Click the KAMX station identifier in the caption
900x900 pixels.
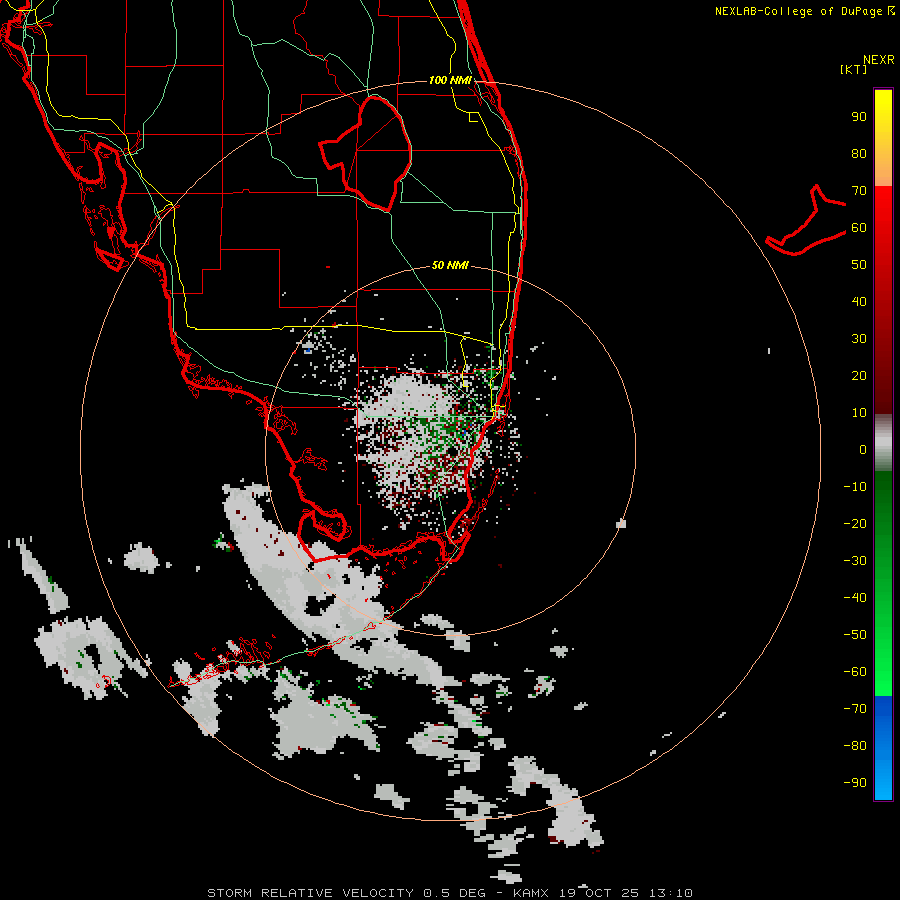531,893
